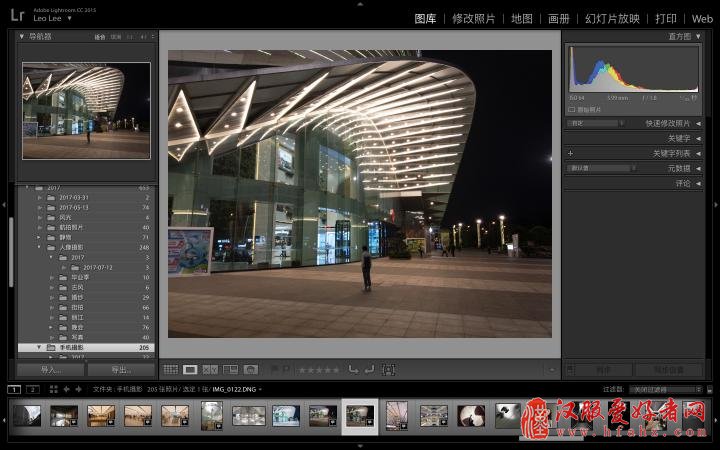720x450 pixels.
Task: Collapse the 导航器 navigator panel
Action: tap(23, 36)
